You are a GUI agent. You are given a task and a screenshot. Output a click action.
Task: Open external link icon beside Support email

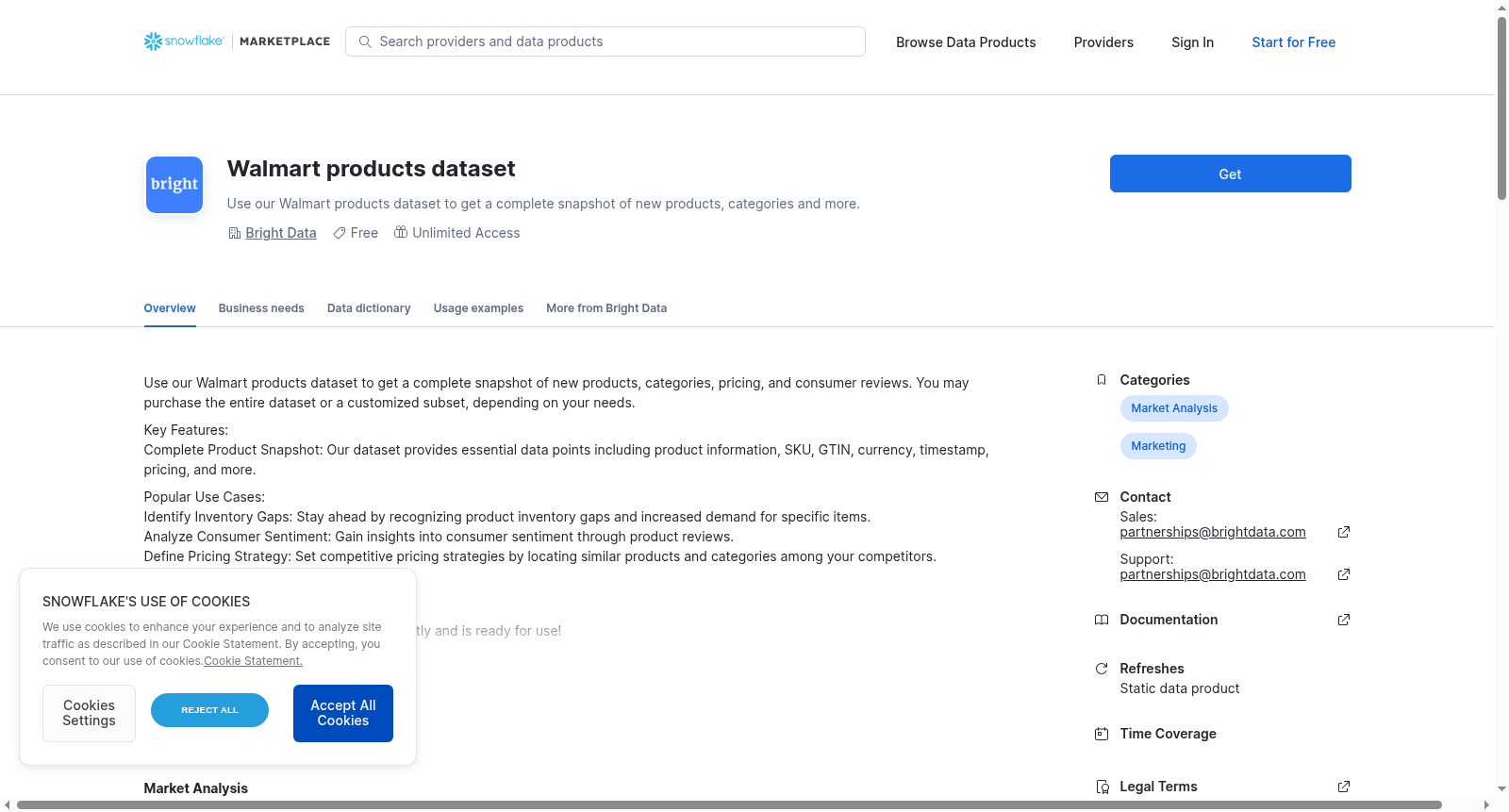1344,574
